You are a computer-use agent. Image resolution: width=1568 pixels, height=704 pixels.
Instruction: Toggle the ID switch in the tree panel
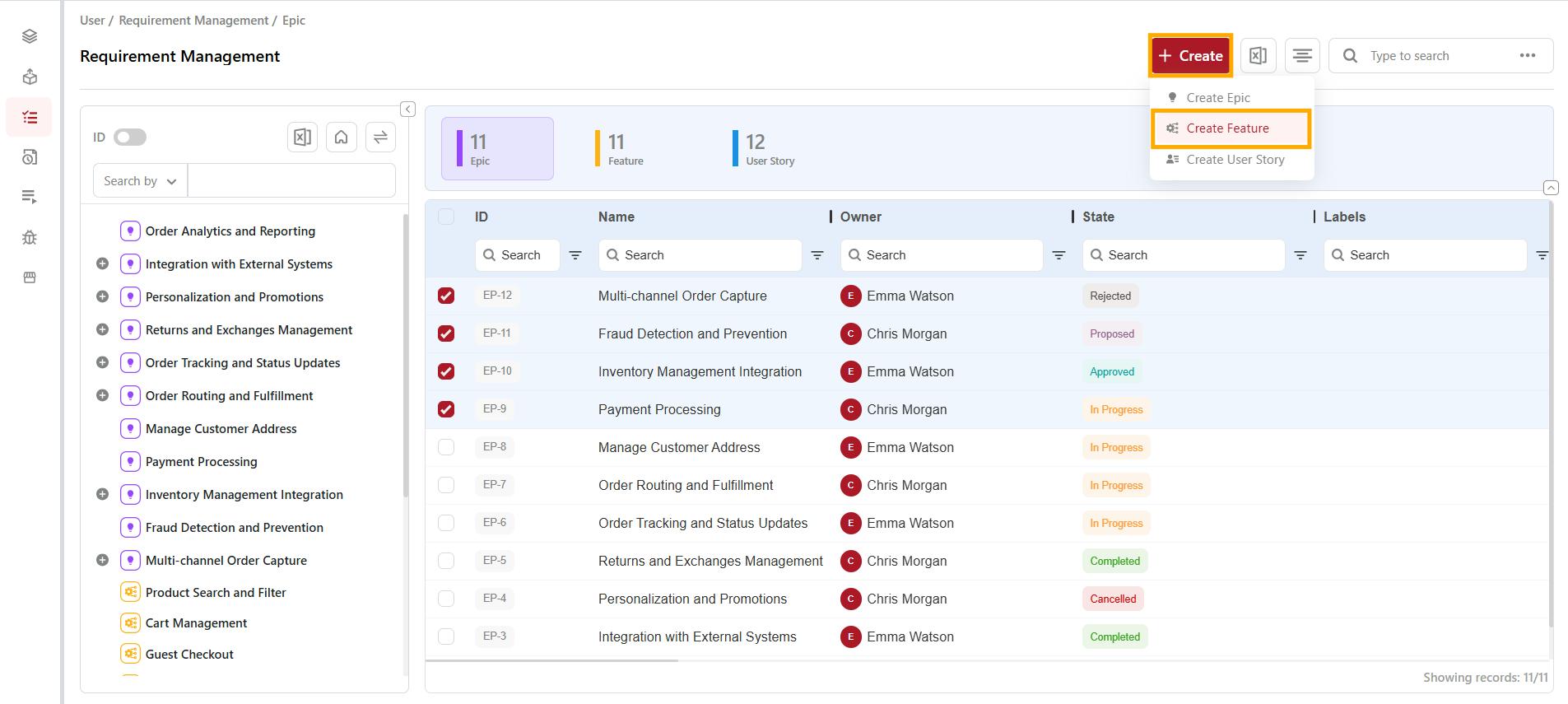[130, 138]
